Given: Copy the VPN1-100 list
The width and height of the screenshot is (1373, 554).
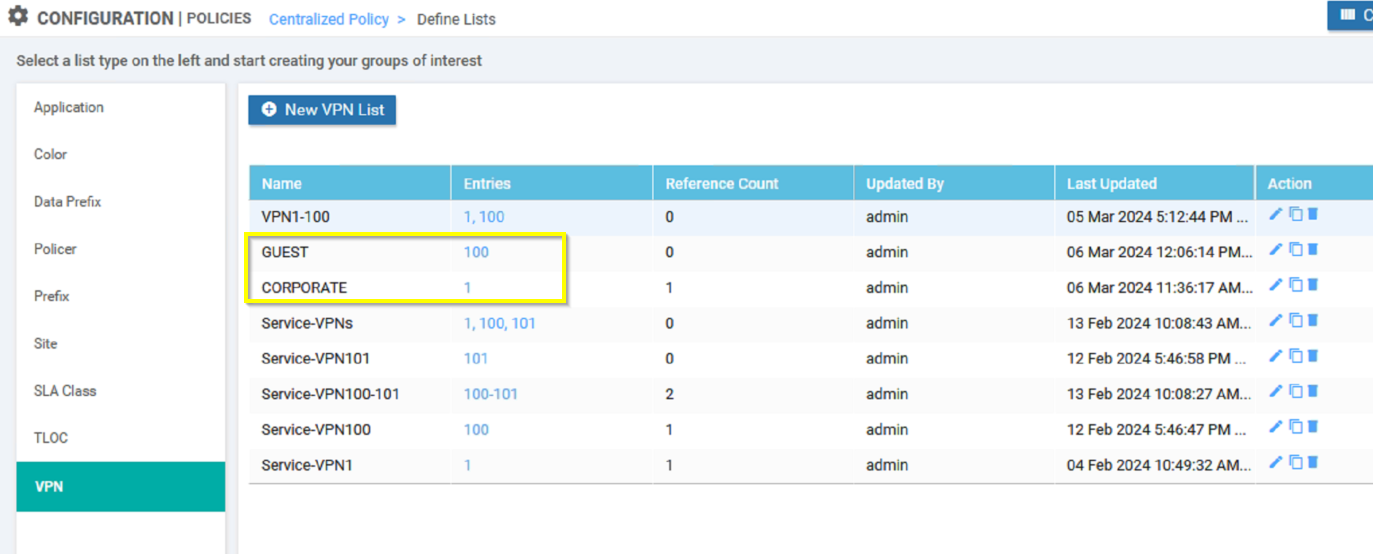Looking at the screenshot, I should point(1295,214).
